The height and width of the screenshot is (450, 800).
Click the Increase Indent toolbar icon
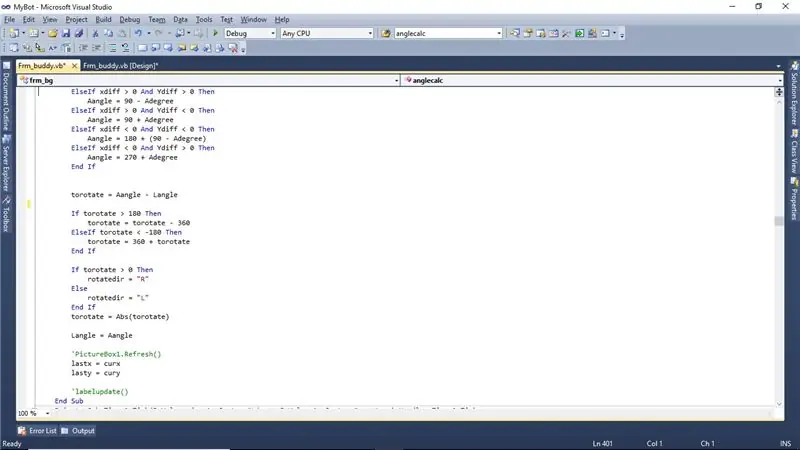point(96,48)
